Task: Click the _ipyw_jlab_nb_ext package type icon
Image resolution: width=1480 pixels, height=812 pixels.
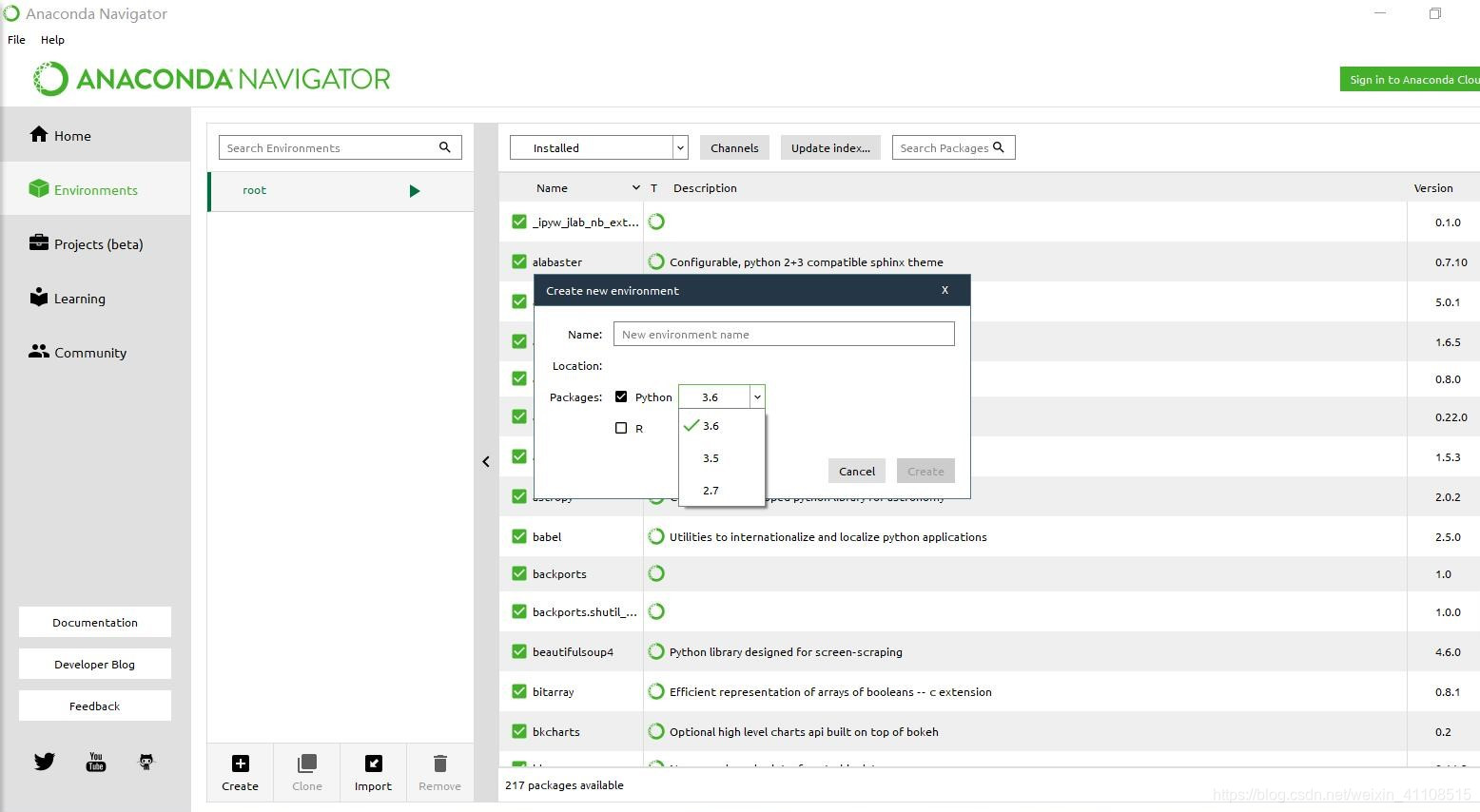Action: (x=656, y=222)
